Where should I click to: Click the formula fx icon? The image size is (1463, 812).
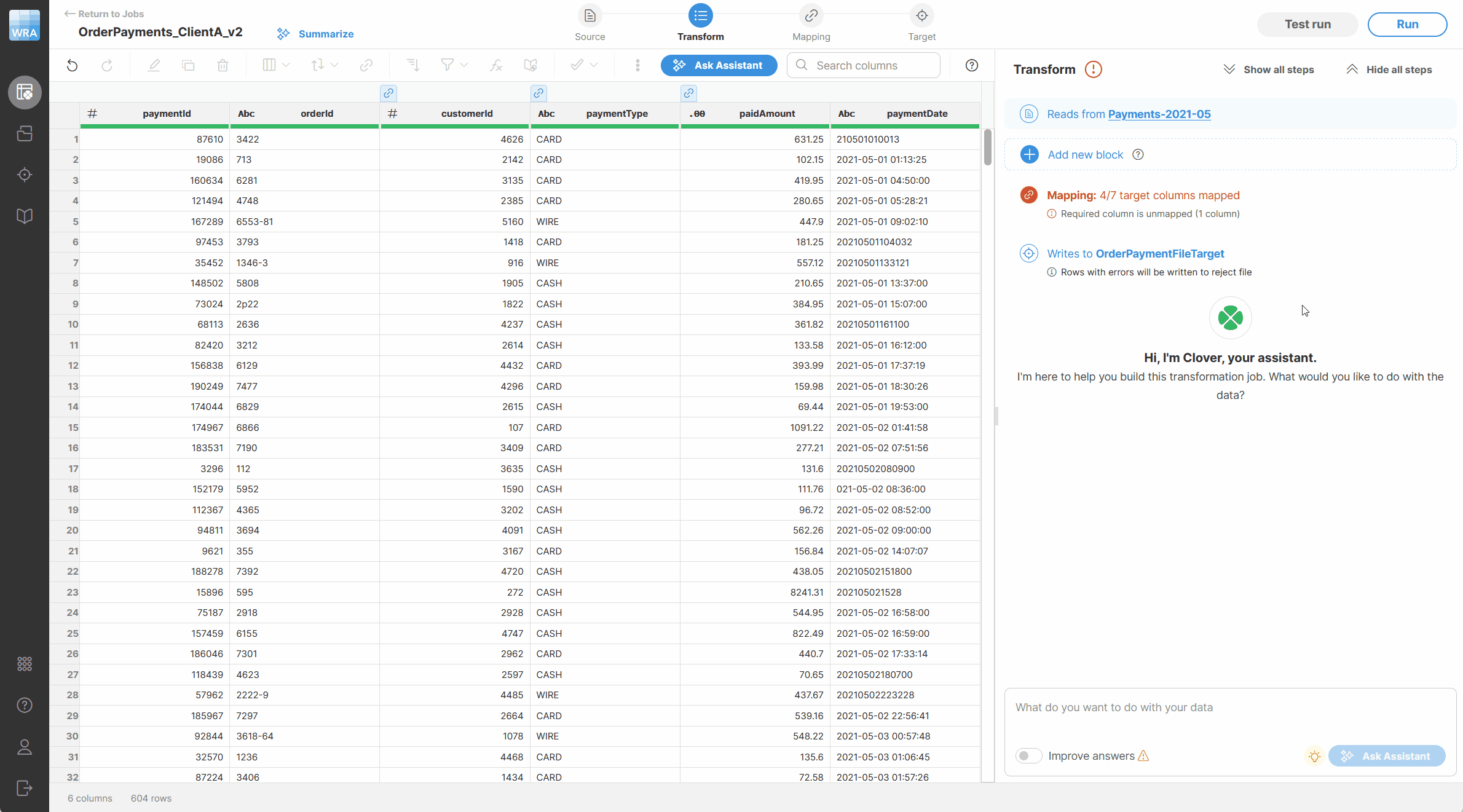point(495,65)
